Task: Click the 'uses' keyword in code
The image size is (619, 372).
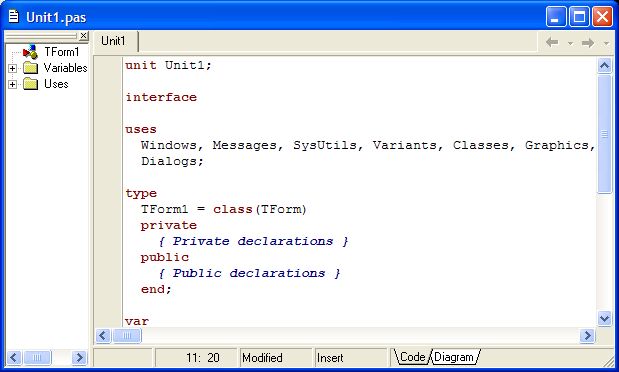Action: pos(141,130)
